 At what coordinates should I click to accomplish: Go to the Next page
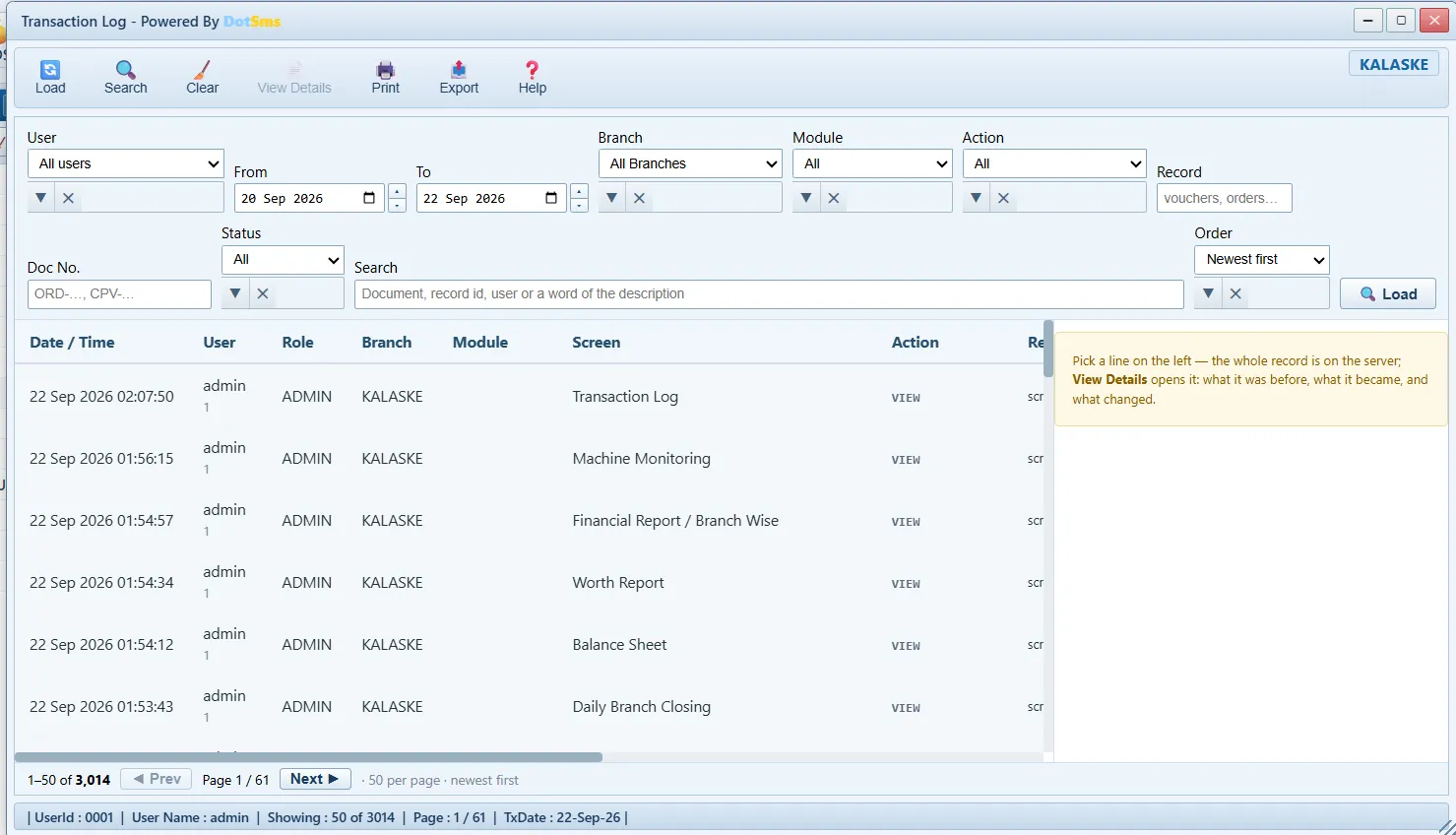click(315, 779)
